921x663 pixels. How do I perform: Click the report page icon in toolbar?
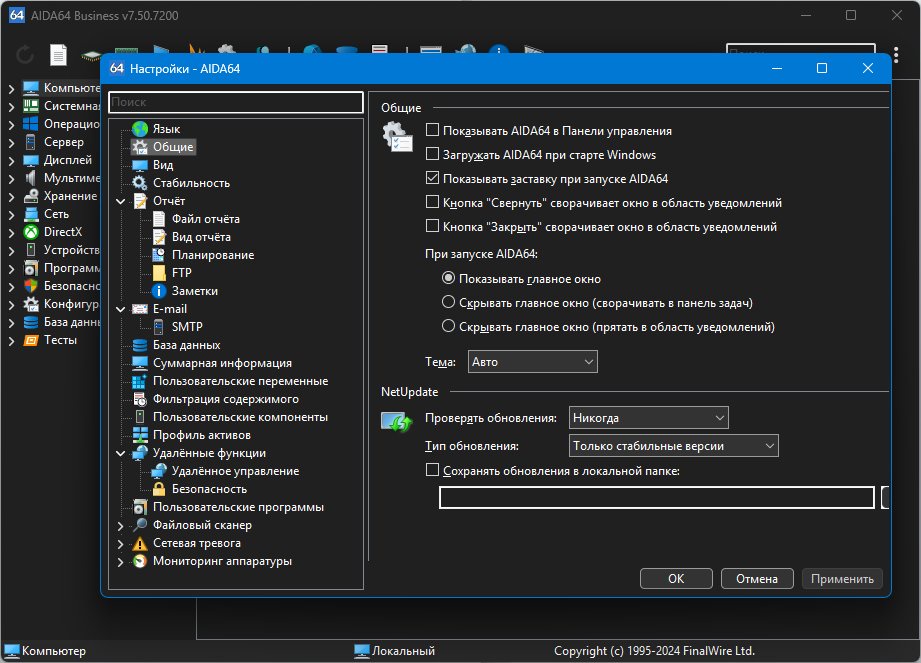(x=58, y=55)
